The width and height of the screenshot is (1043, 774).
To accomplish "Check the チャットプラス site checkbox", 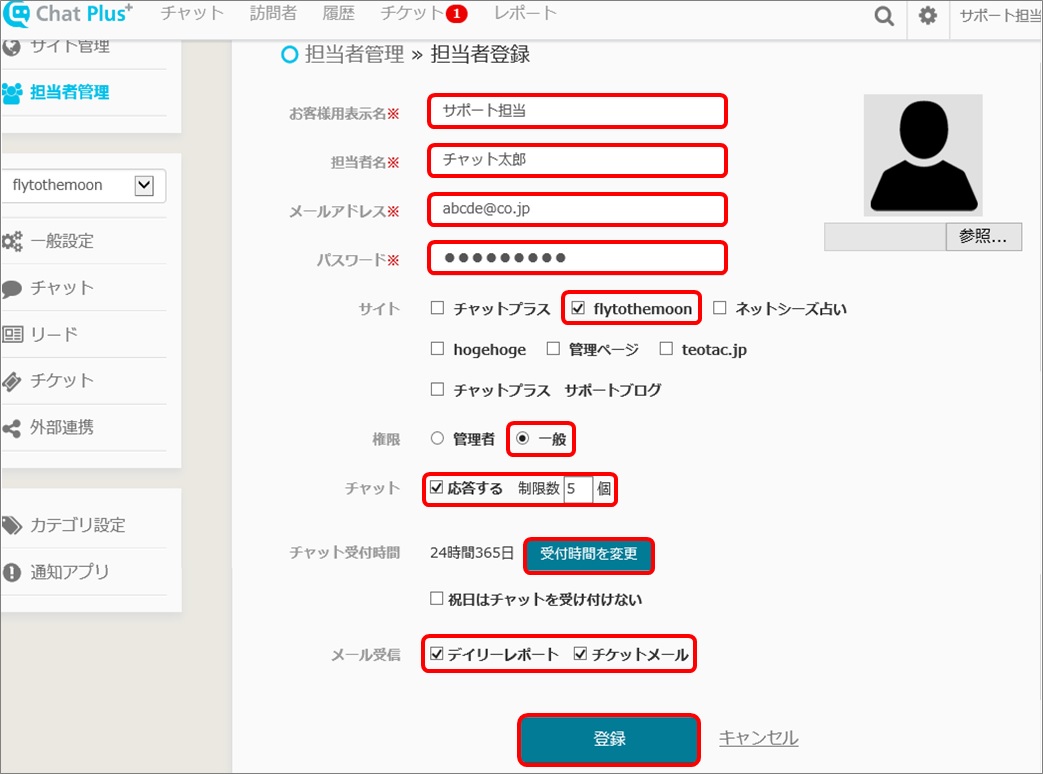I will click(437, 308).
